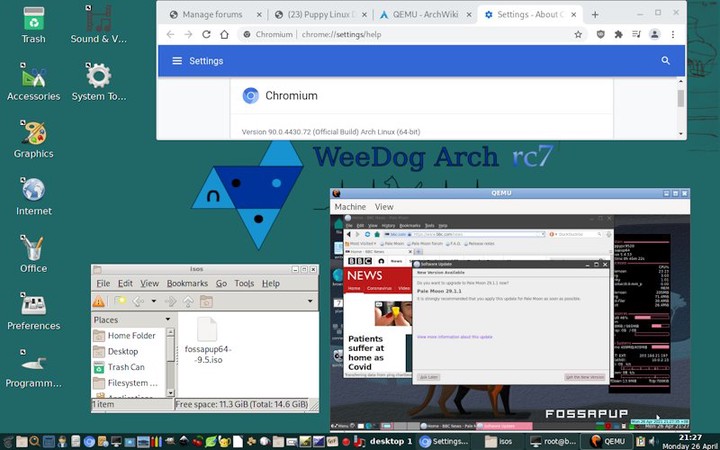Switch to Puppy Linux tab
This screenshot has height=450, width=720.
pos(321,15)
